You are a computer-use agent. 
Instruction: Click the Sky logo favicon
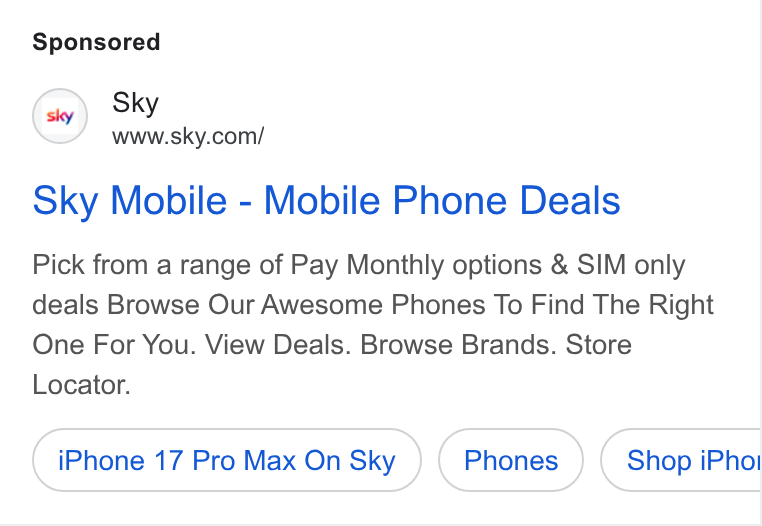pos(60,116)
